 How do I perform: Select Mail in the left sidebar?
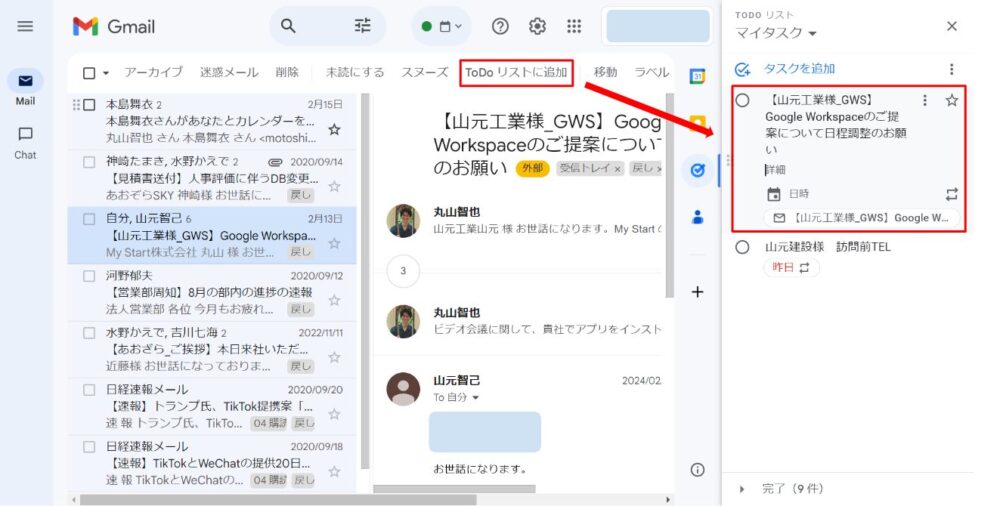pos(26,87)
